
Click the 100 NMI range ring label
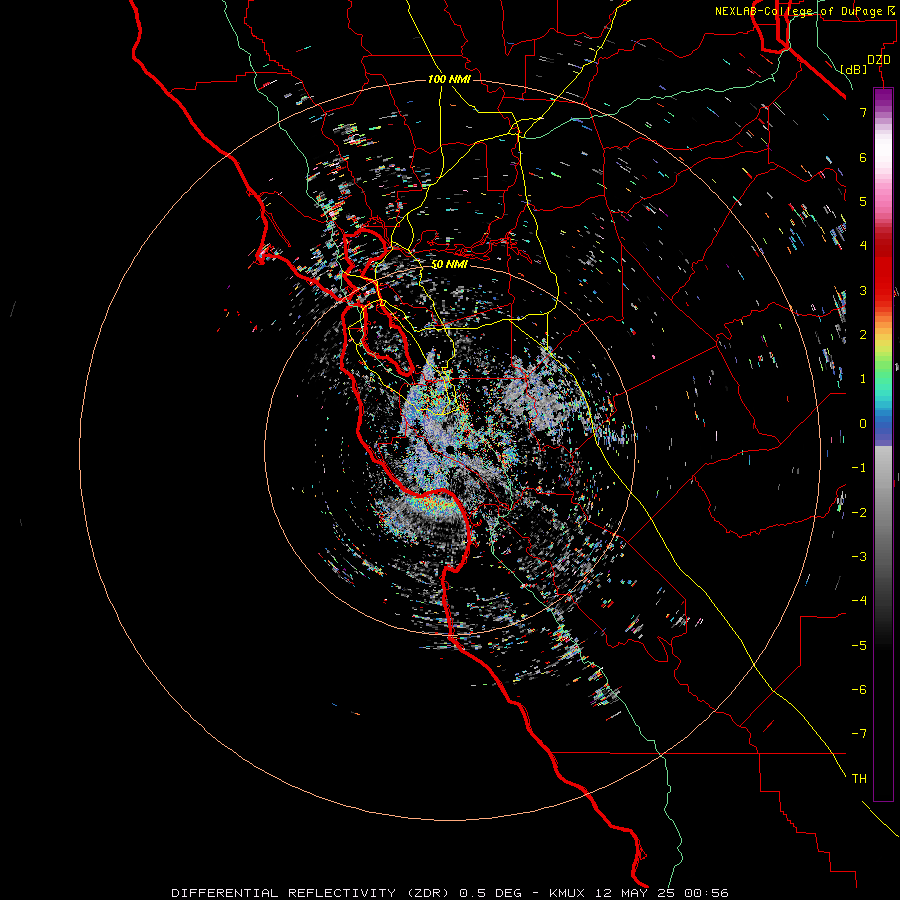tap(449, 79)
